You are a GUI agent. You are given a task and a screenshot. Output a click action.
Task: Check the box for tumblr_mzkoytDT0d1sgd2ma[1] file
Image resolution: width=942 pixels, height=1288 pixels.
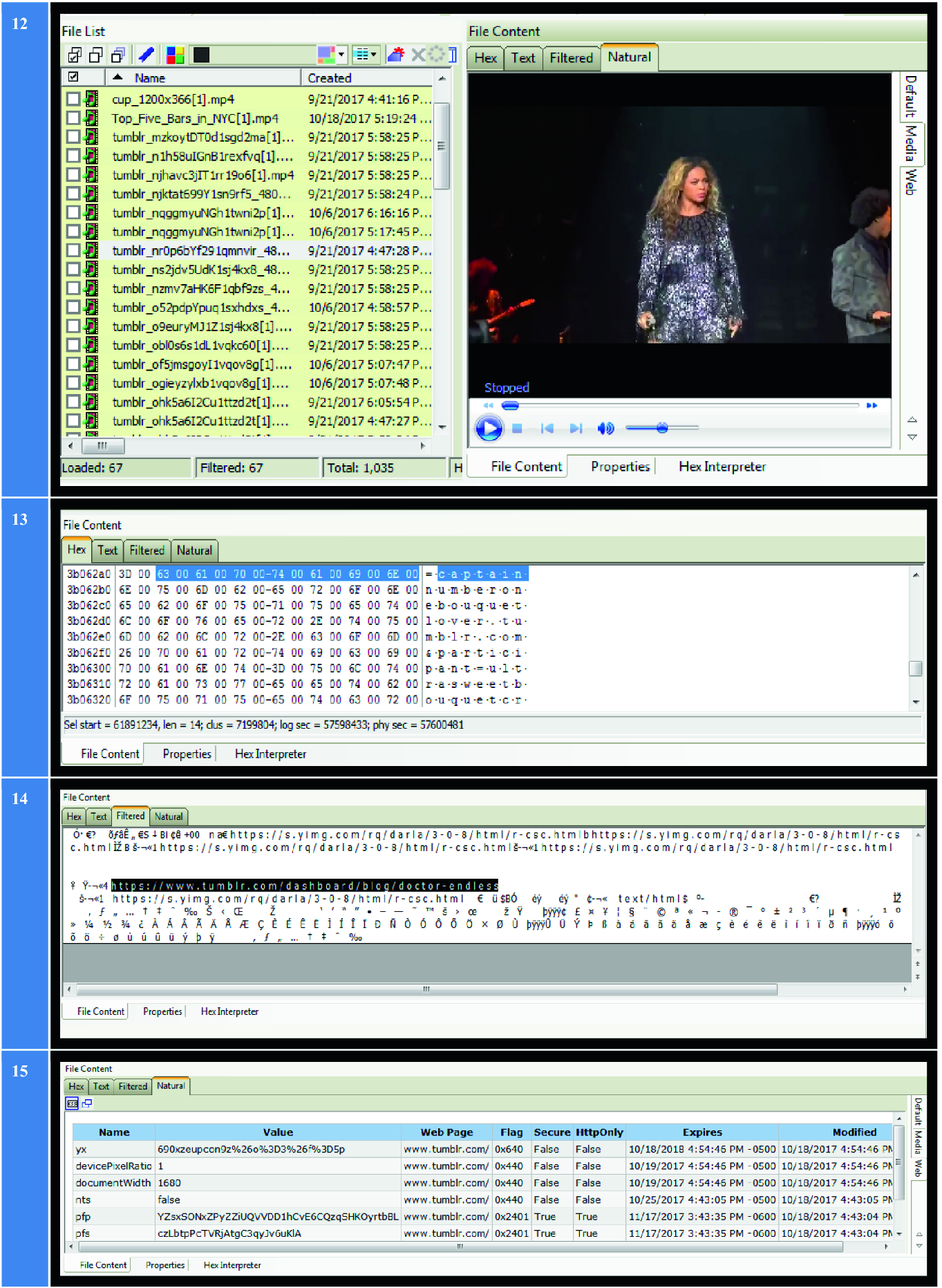click(73, 137)
